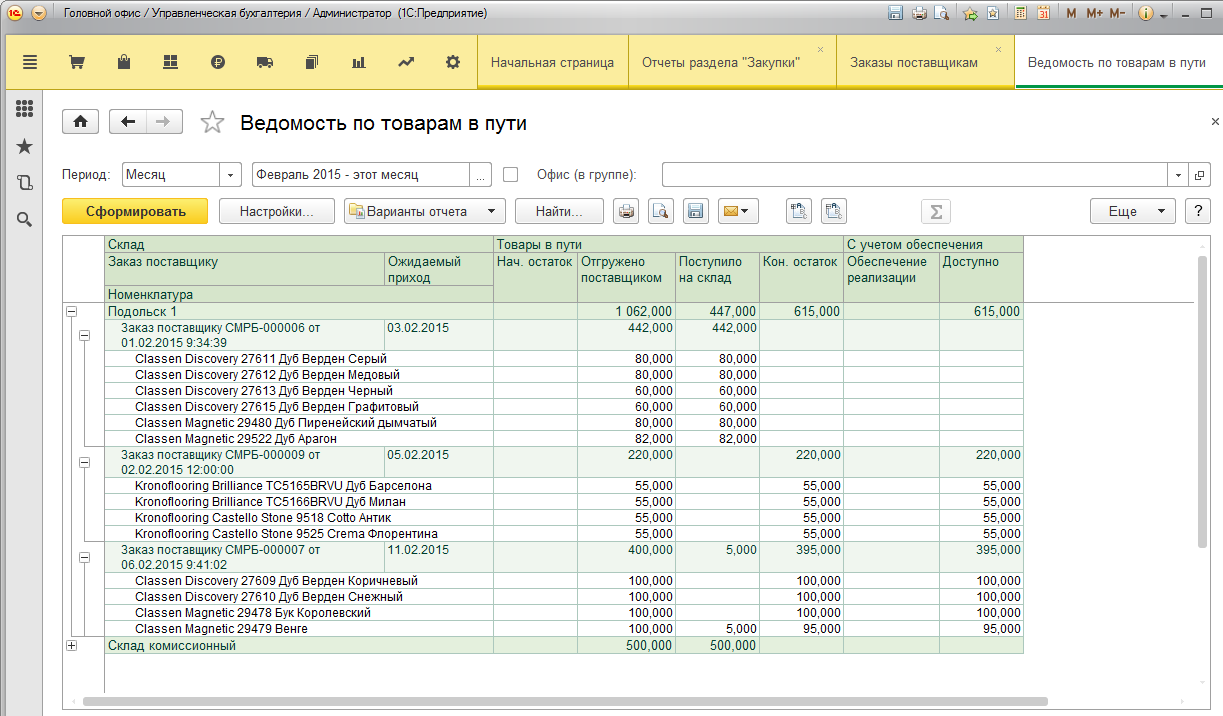The height and width of the screenshot is (716, 1223).
Task: Open the Офис field dropdown arrow
Action: click(x=1178, y=174)
